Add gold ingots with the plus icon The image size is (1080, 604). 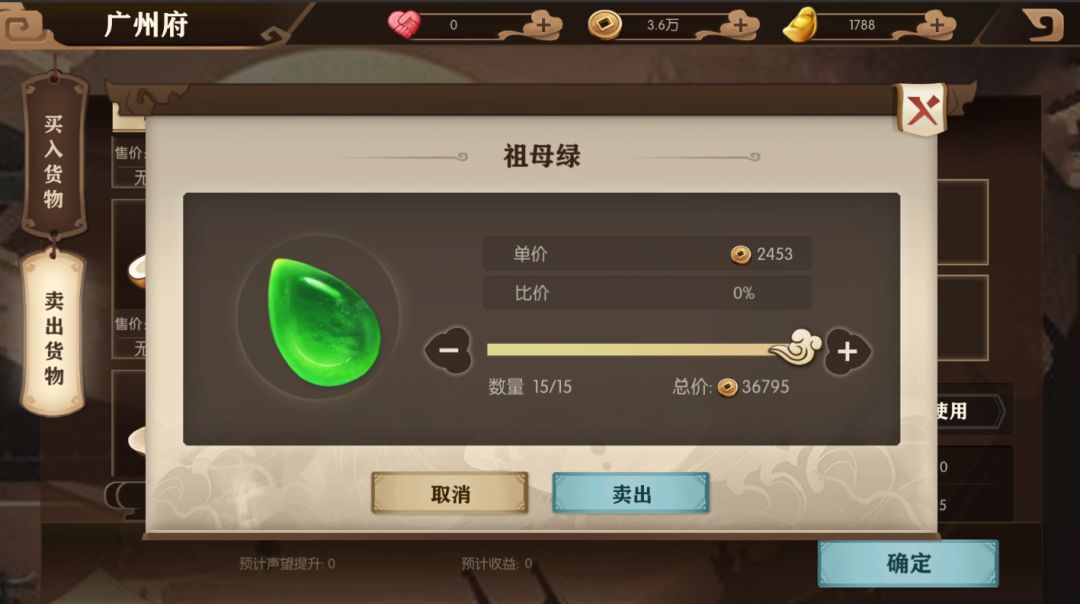[x=937, y=25]
